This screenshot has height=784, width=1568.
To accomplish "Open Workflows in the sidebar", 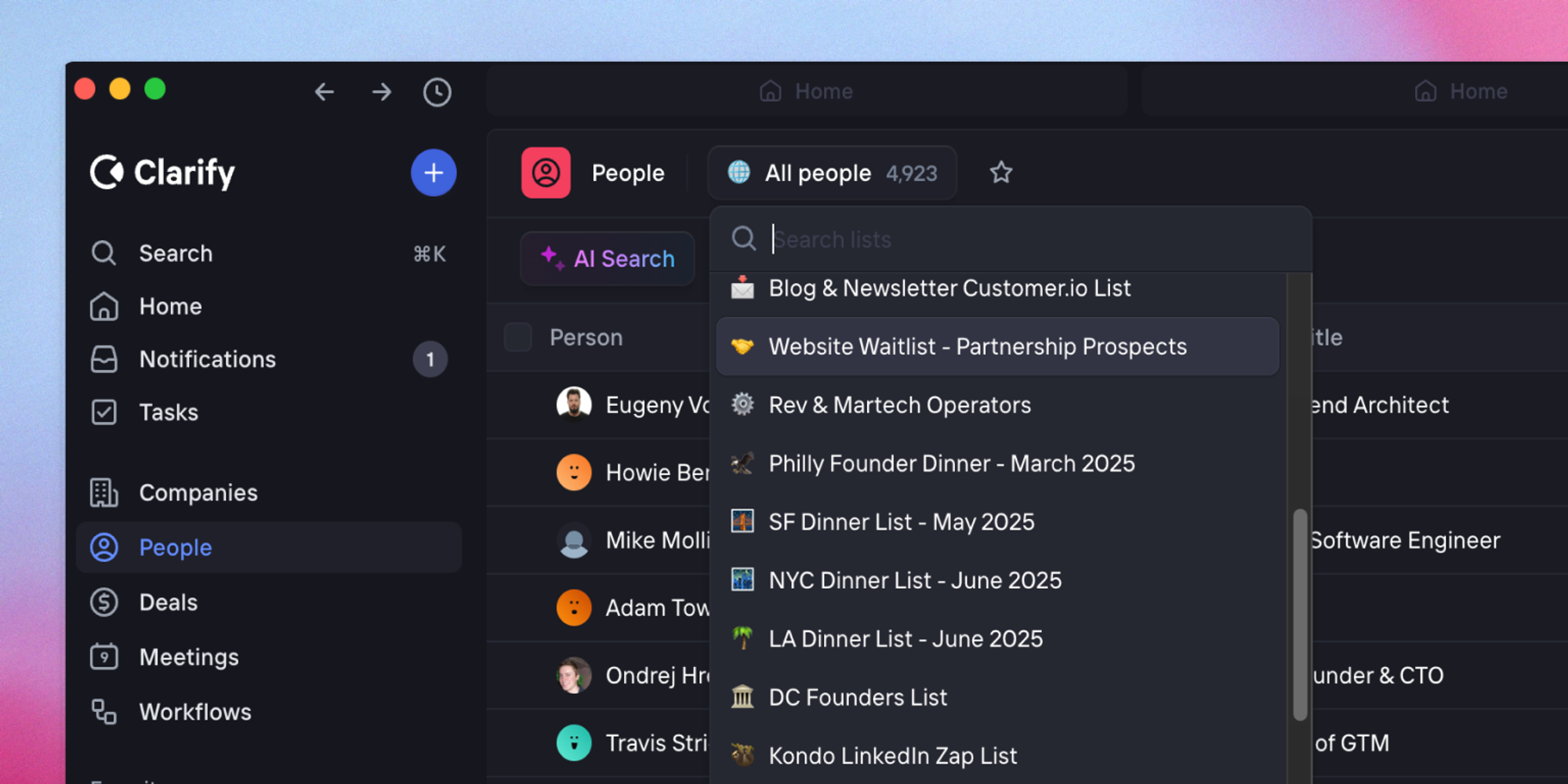I will pos(269,712).
